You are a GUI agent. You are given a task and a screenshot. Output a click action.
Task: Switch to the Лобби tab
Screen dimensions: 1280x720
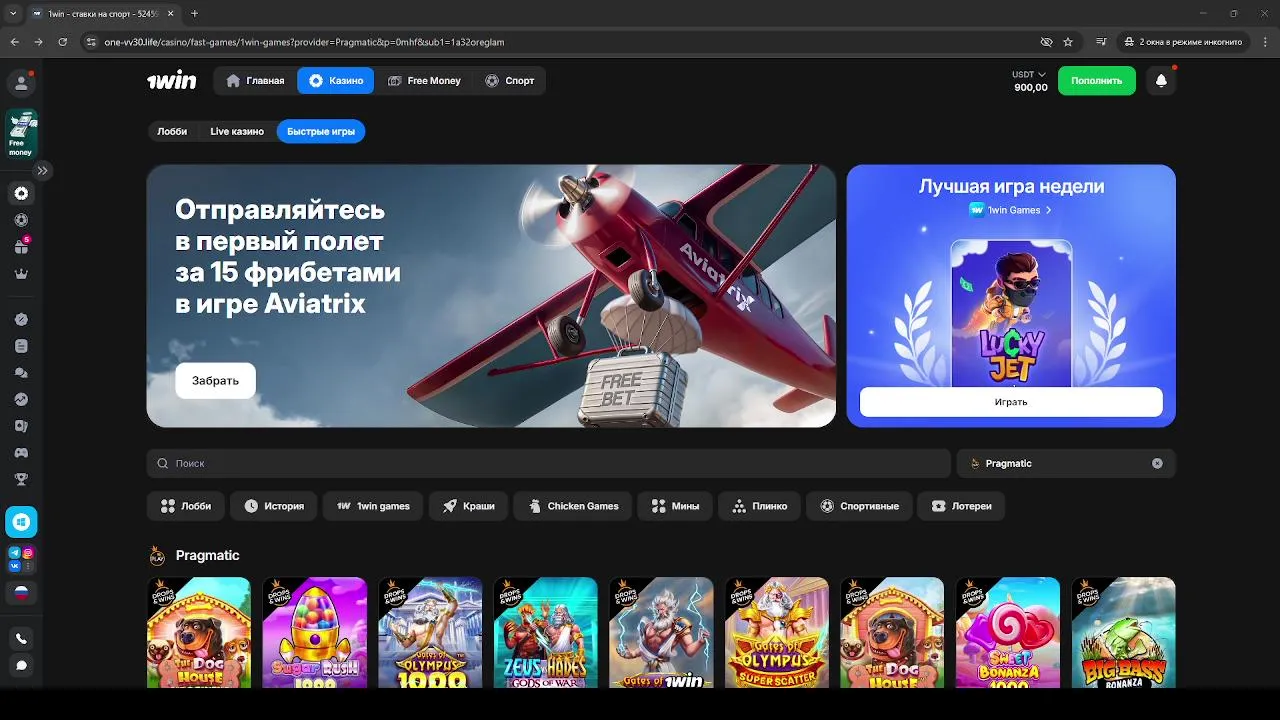[x=172, y=131]
